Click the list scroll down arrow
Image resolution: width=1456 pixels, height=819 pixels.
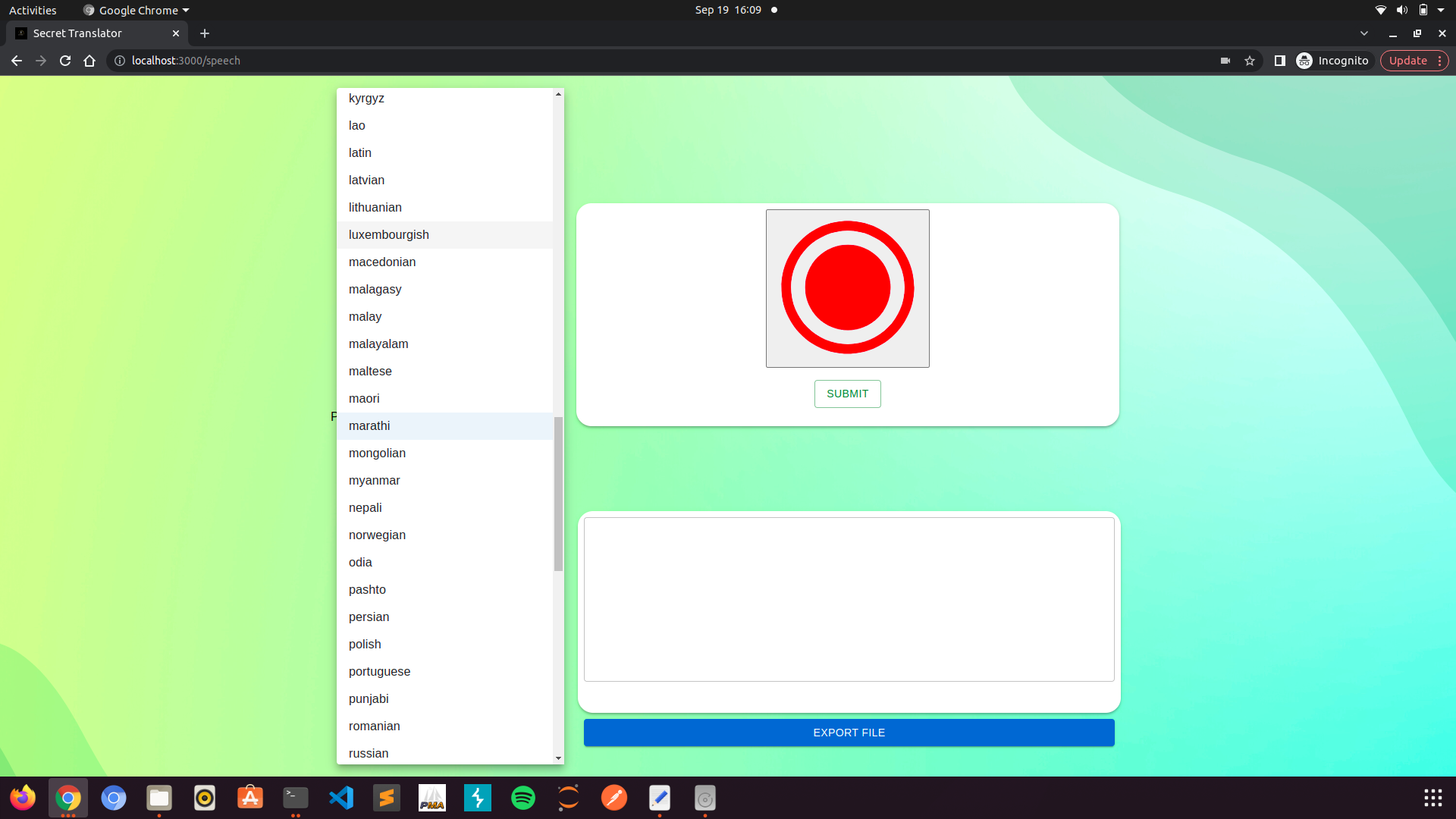tap(558, 758)
